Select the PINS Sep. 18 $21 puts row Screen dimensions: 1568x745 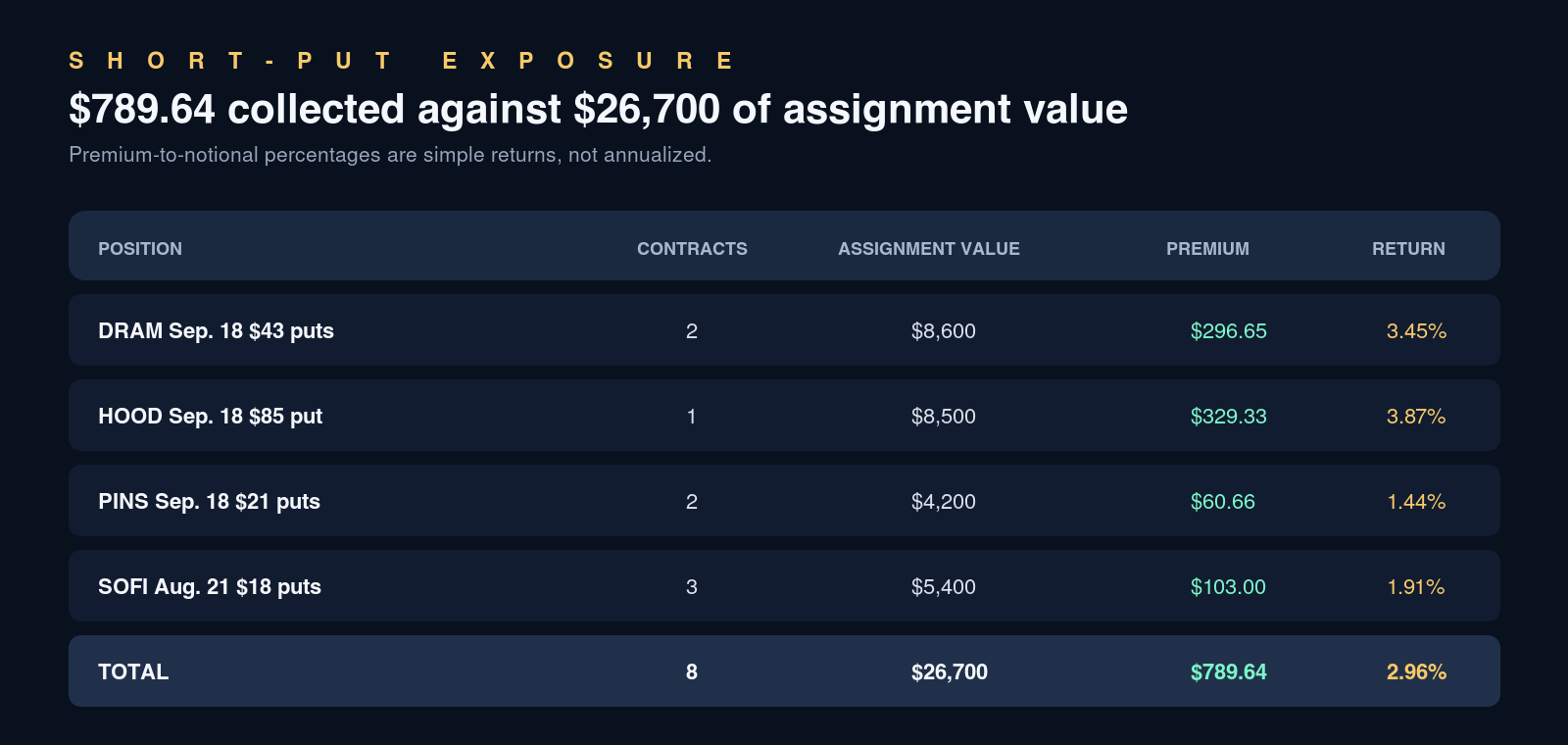(784, 501)
